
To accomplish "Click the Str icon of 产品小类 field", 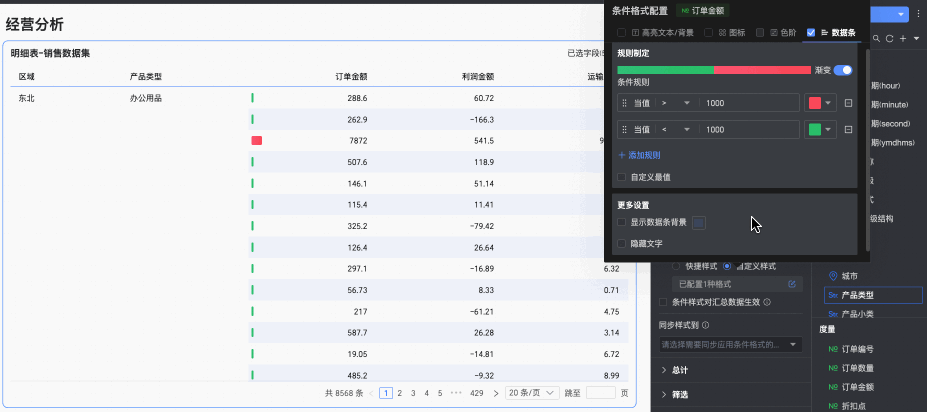I will tap(833, 314).
